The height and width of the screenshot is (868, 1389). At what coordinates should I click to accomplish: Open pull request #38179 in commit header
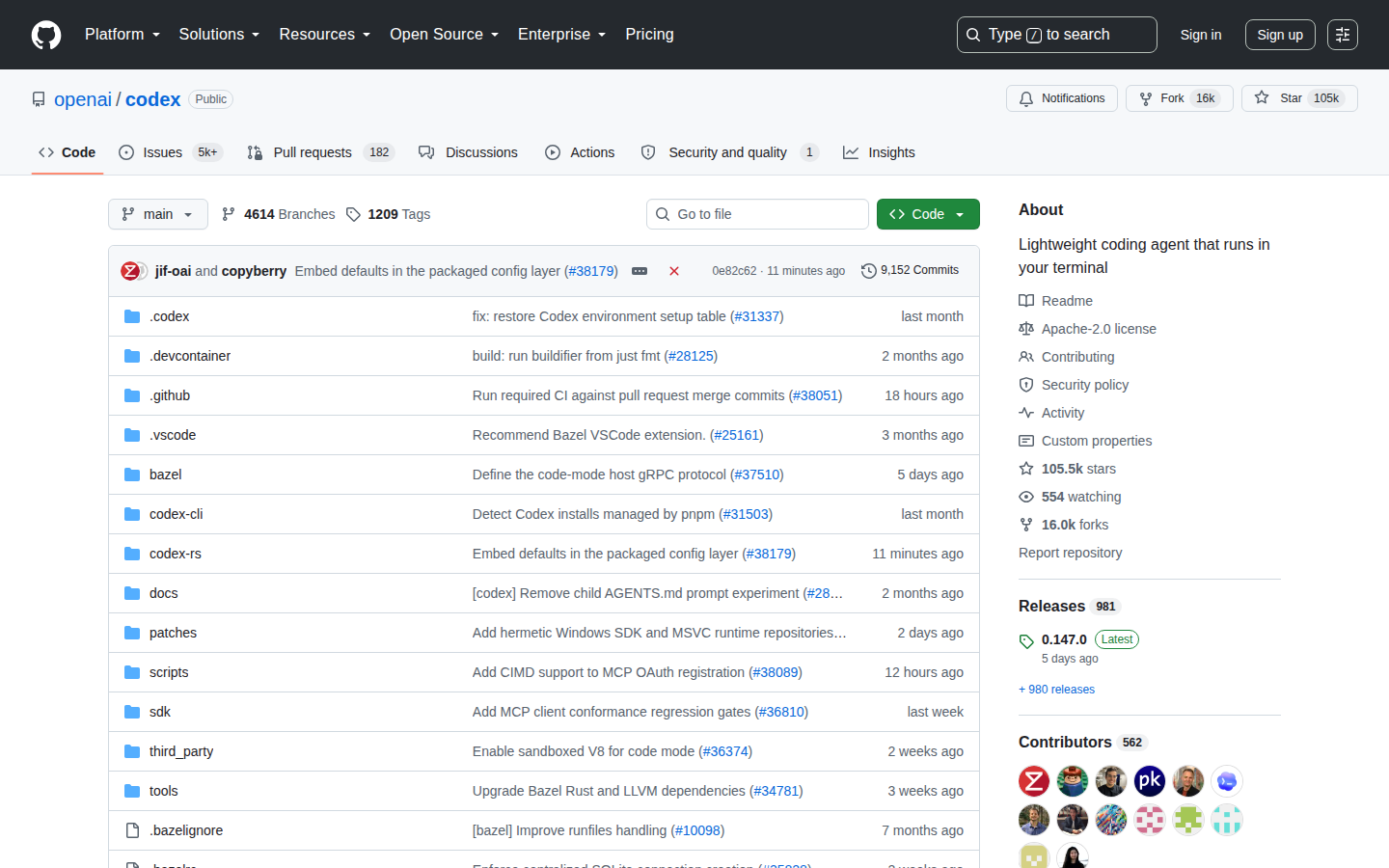(591, 271)
